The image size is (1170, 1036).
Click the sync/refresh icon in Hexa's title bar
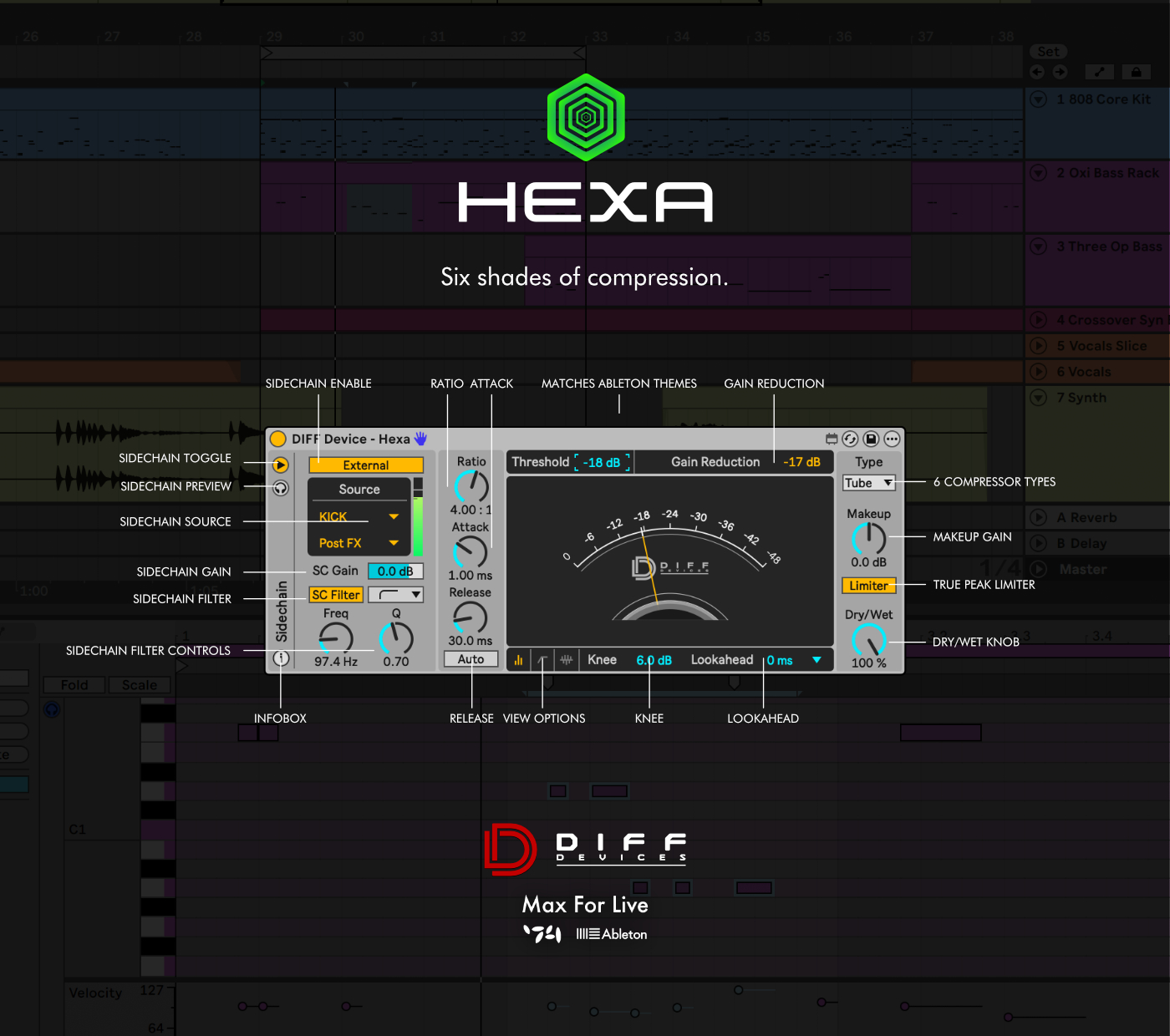tap(851, 439)
